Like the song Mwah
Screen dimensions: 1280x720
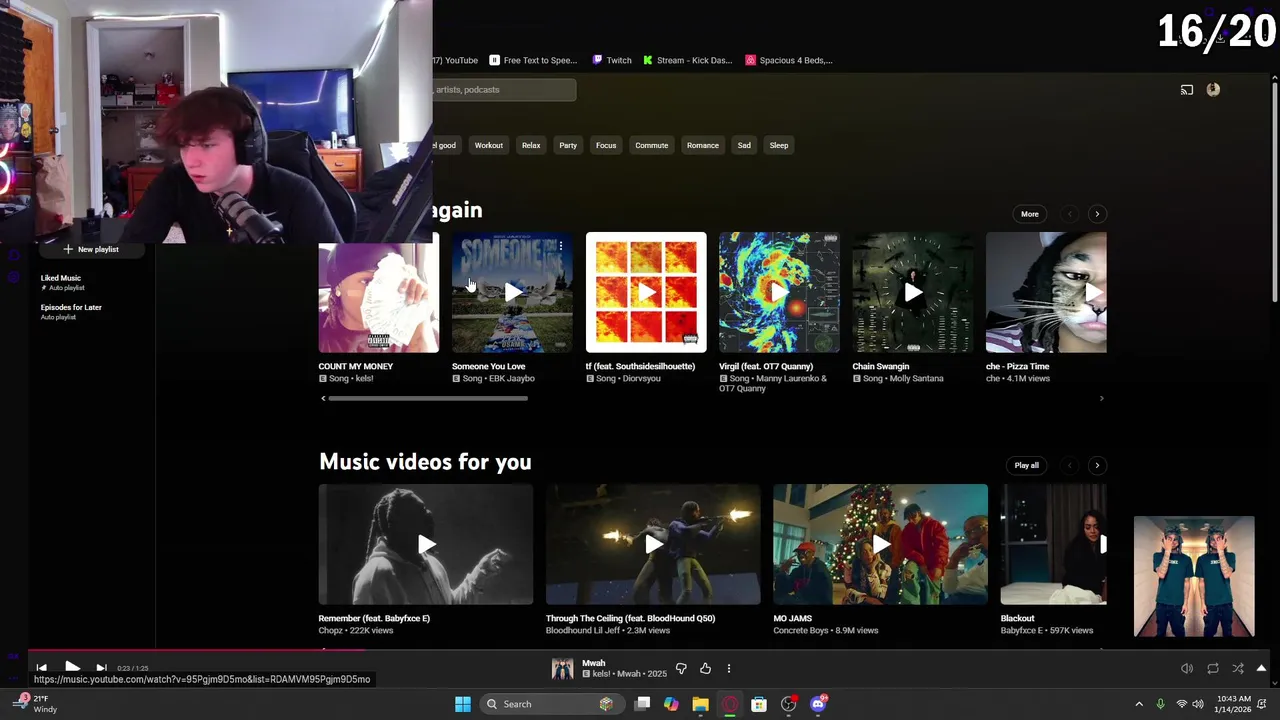(x=705, y=668)
